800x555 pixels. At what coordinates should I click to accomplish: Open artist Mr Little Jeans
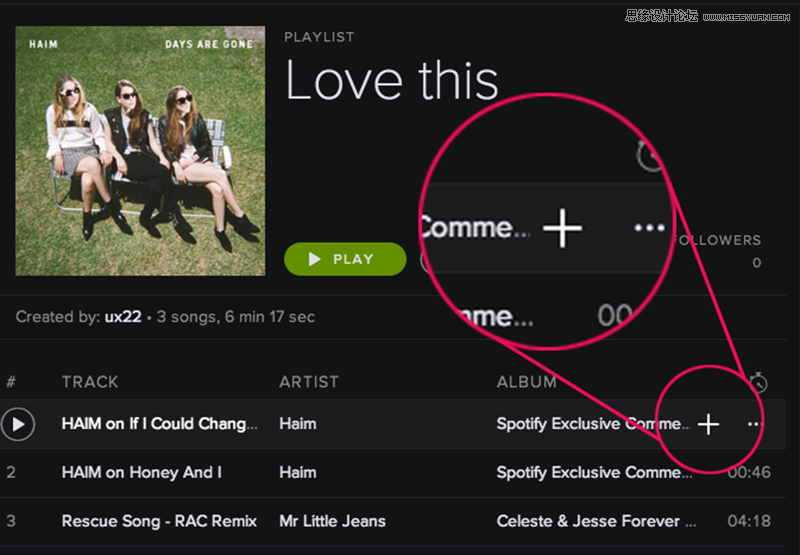tap(332, 521)
